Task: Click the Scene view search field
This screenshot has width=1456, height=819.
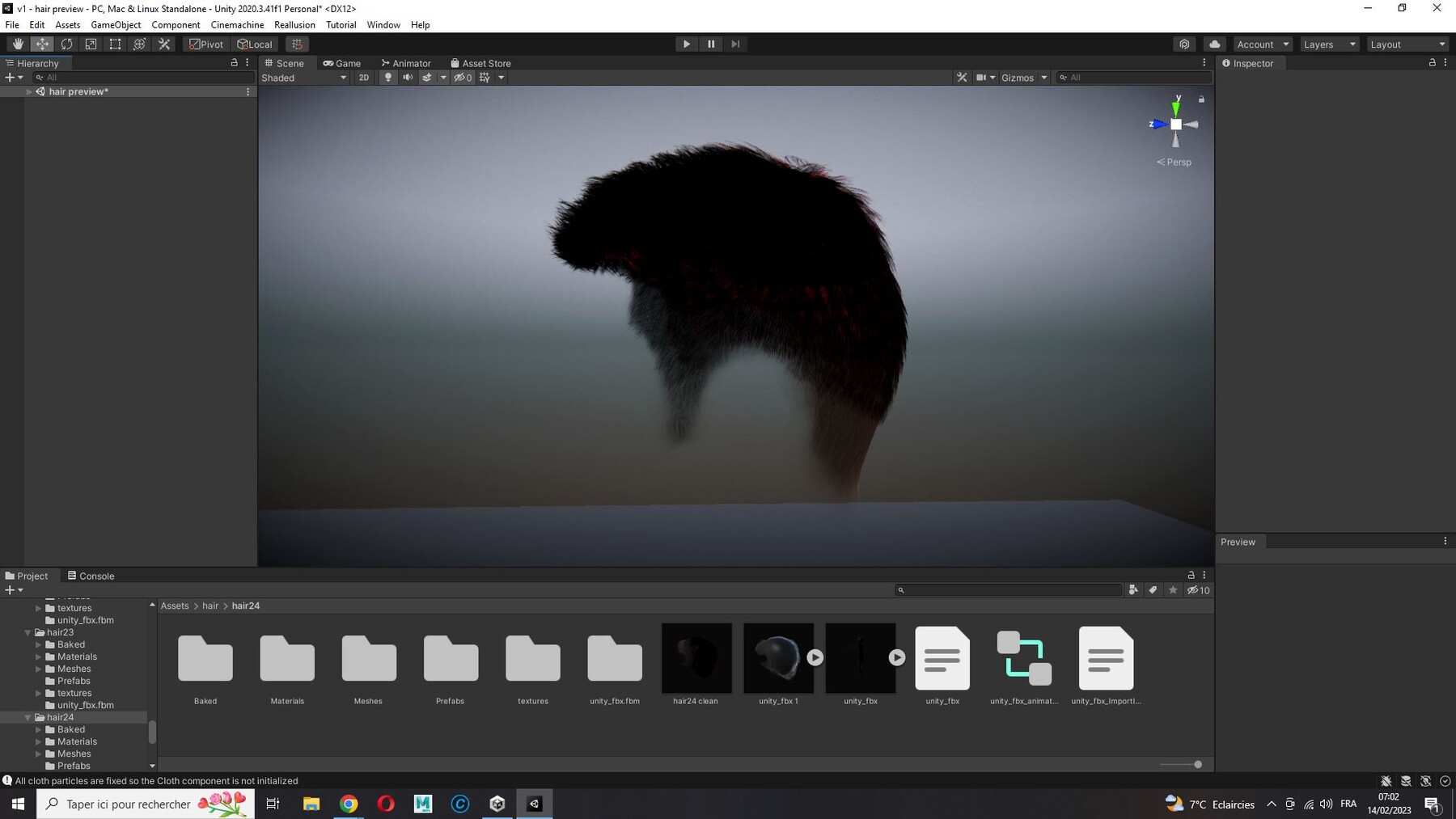Action: pos(1133,78)
